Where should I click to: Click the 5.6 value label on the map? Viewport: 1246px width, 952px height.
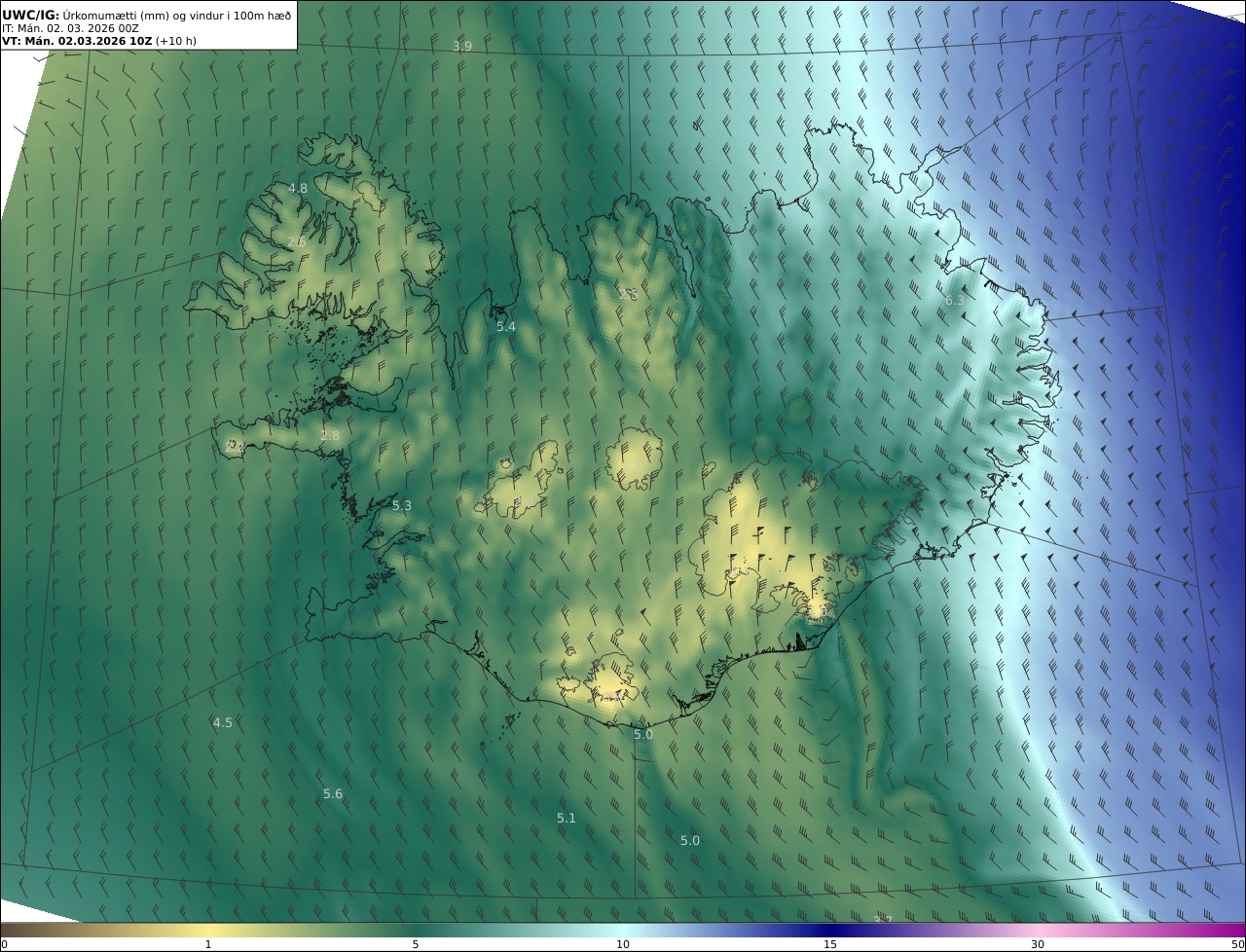tap(333, 794)
